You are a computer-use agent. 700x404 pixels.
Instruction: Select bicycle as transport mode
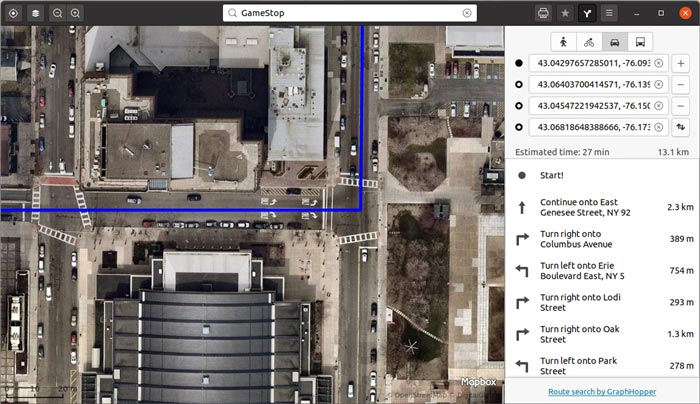589,42
